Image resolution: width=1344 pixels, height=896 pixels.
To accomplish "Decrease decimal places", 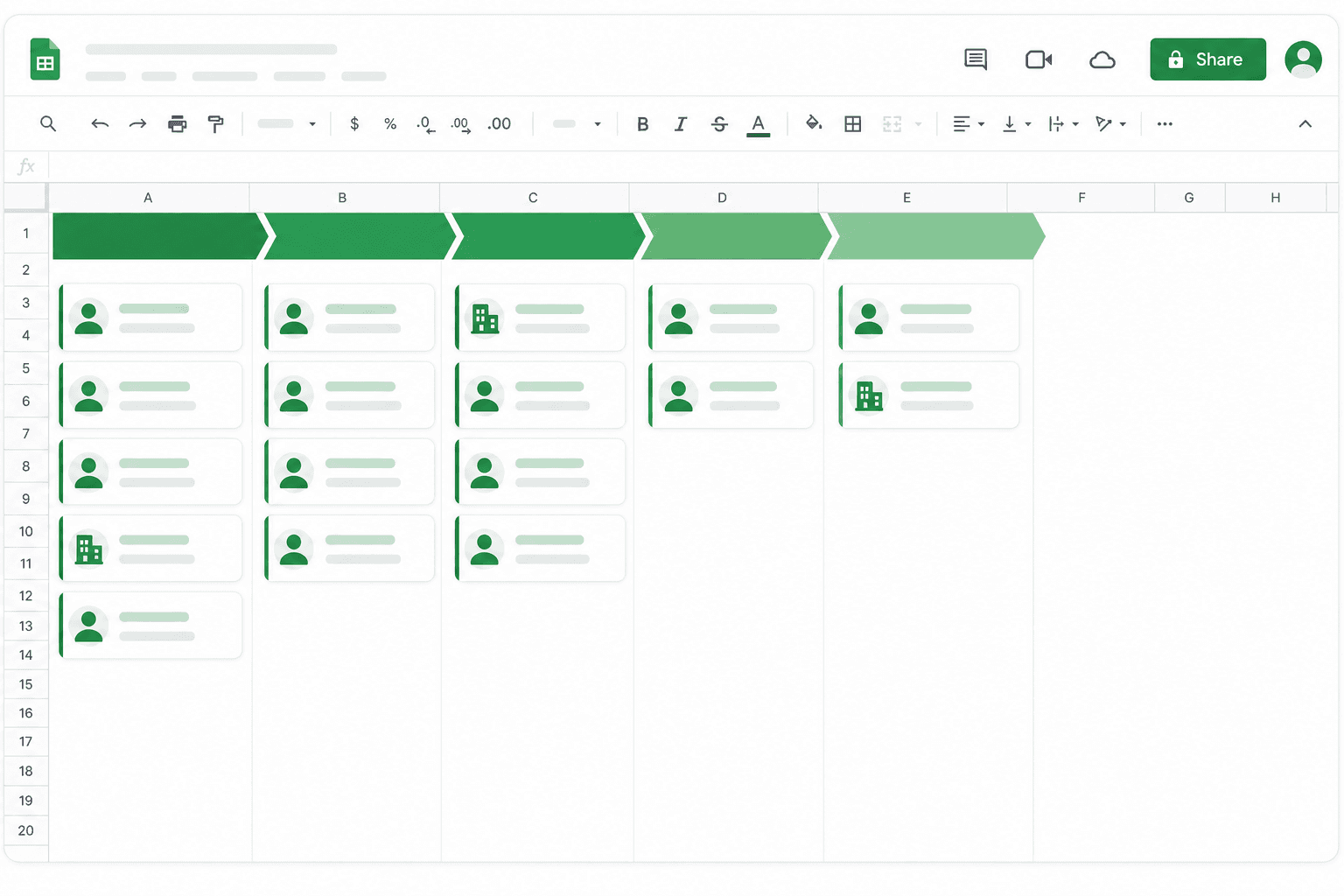I will [426, 124].
